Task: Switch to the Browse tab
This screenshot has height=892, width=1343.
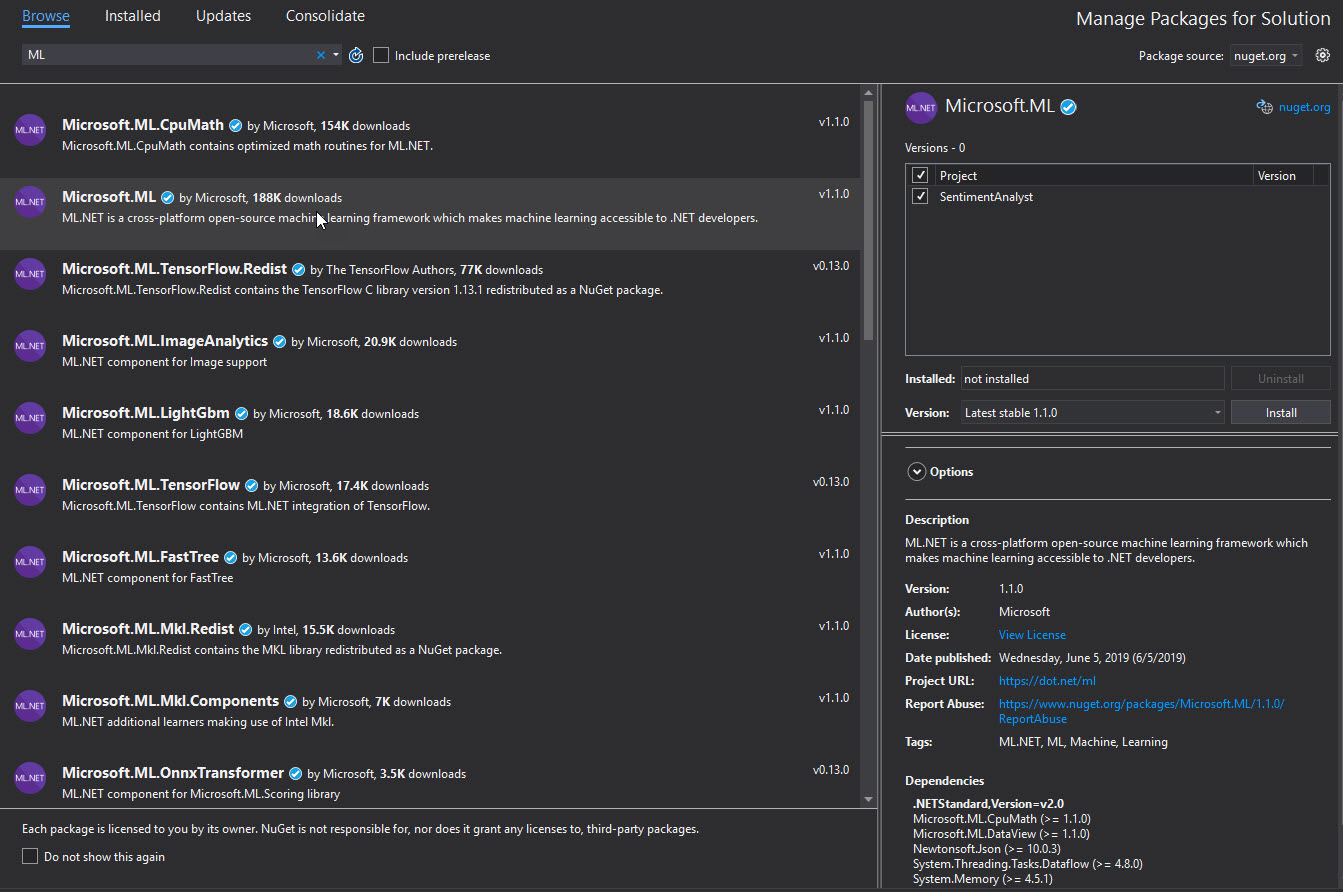Action: (x=46, y=16)
